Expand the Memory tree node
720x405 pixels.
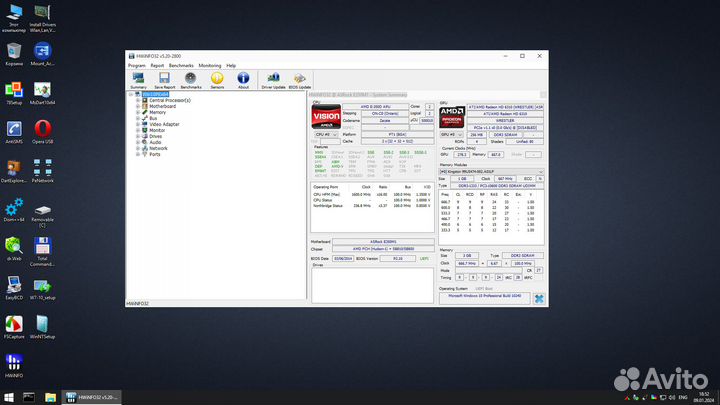(x=138, y=112)
